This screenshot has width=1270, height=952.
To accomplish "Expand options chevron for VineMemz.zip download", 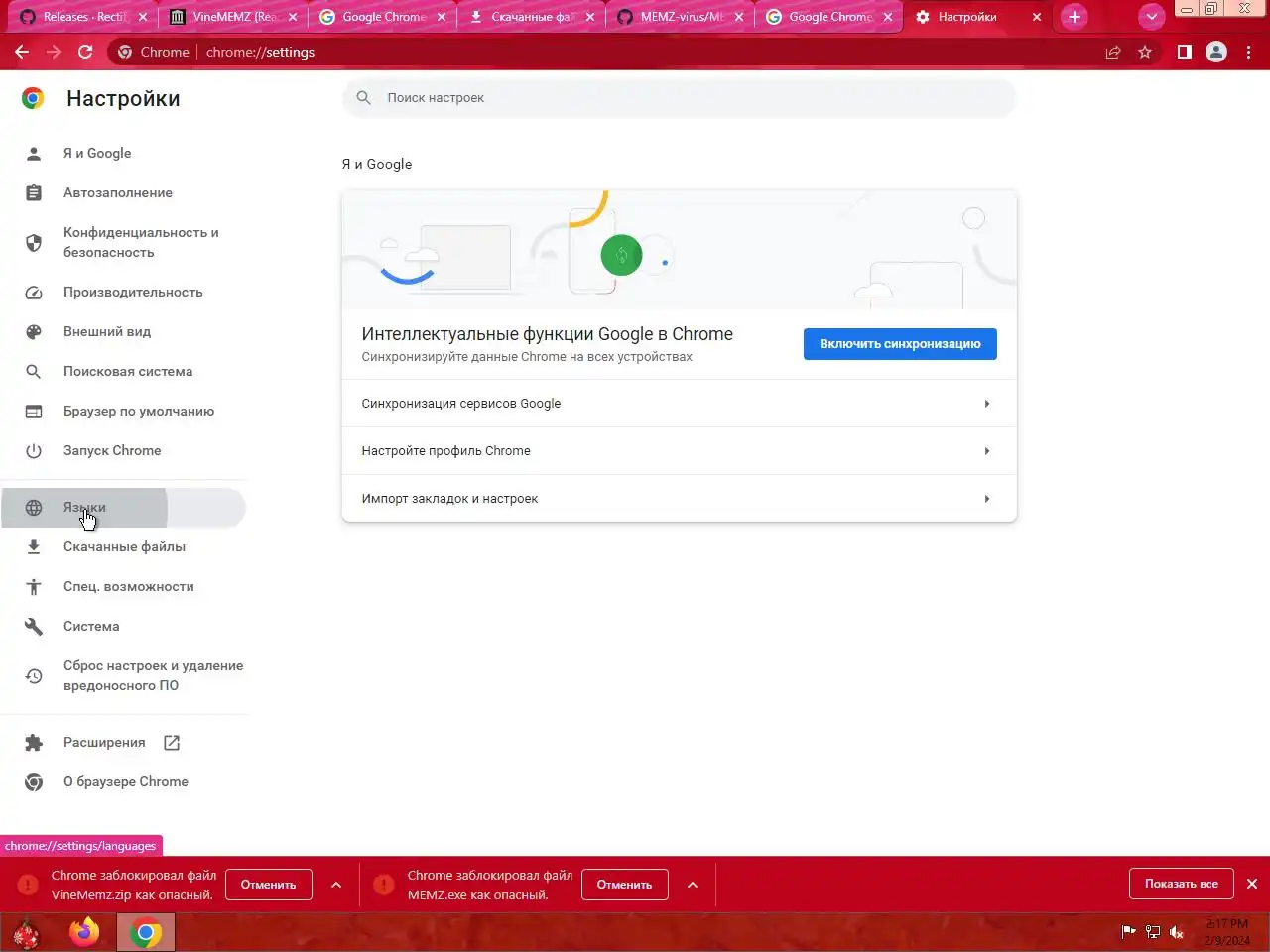I will pyautogui.click(x=336, y=885).
